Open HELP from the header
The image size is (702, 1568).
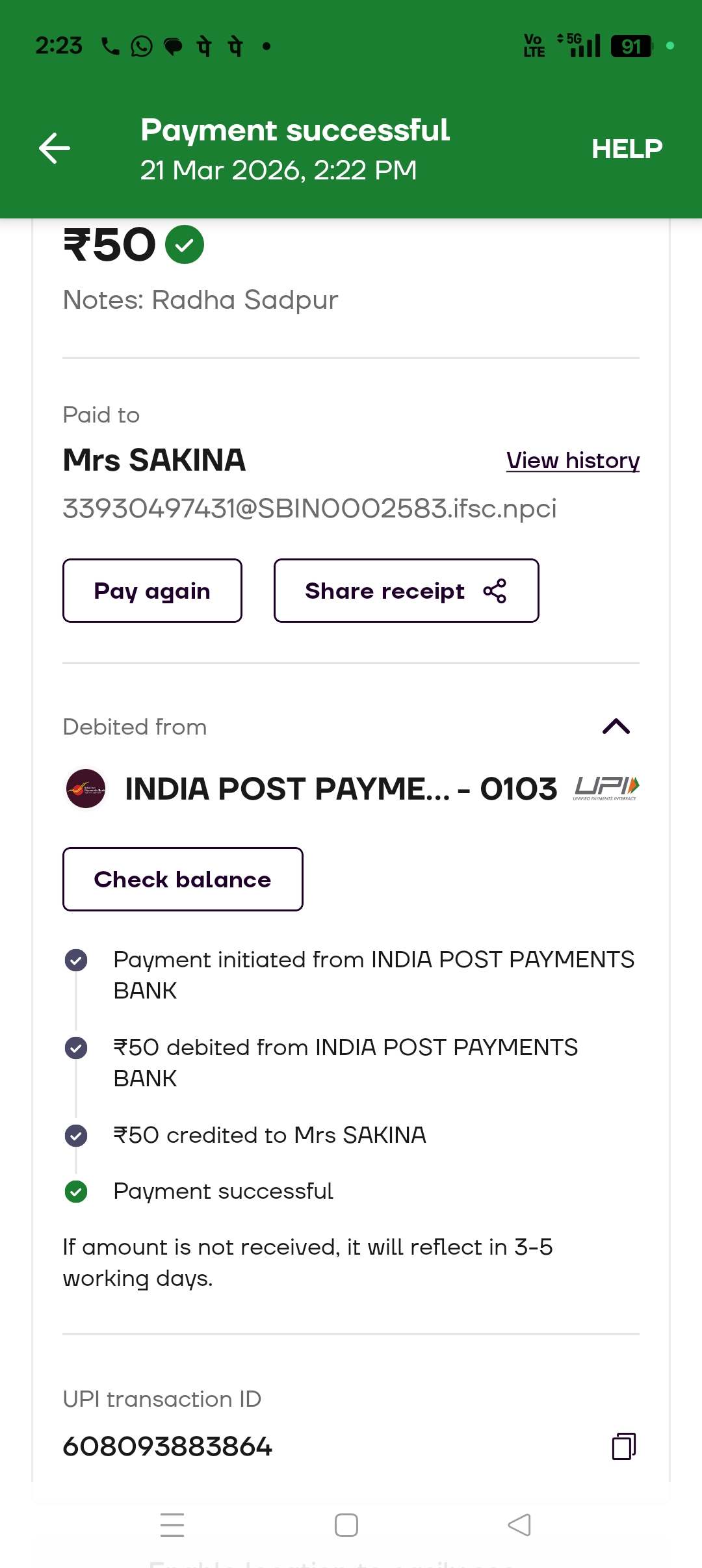pos(627,149)
